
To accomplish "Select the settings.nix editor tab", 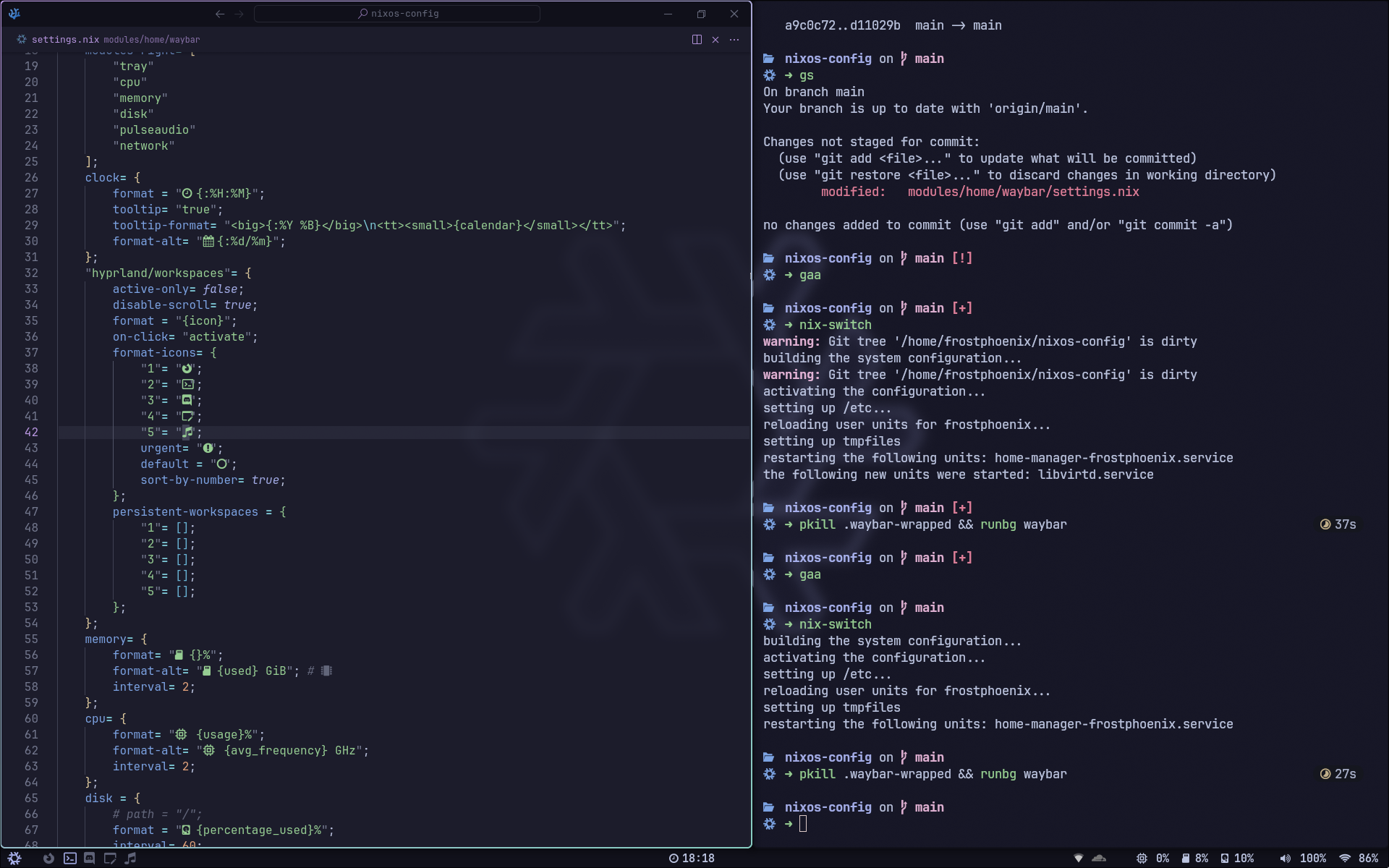I will click(x=65, y=40).
